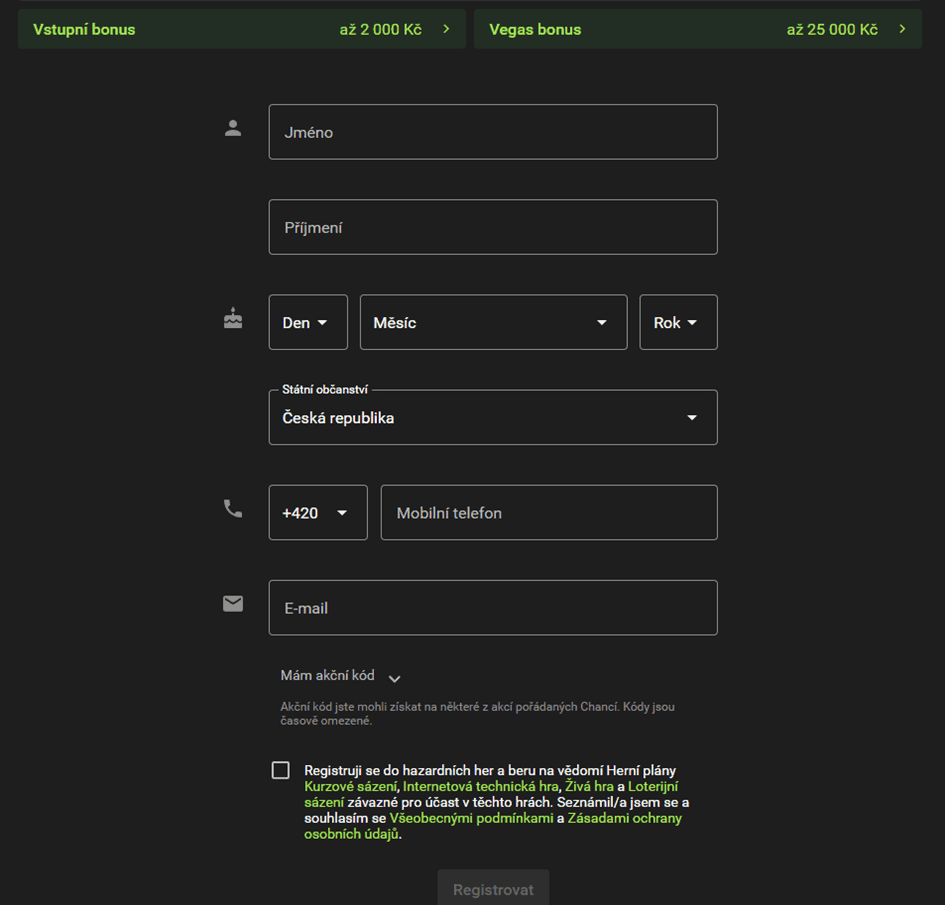Click the person icon beside Jméno

point(233,128)
